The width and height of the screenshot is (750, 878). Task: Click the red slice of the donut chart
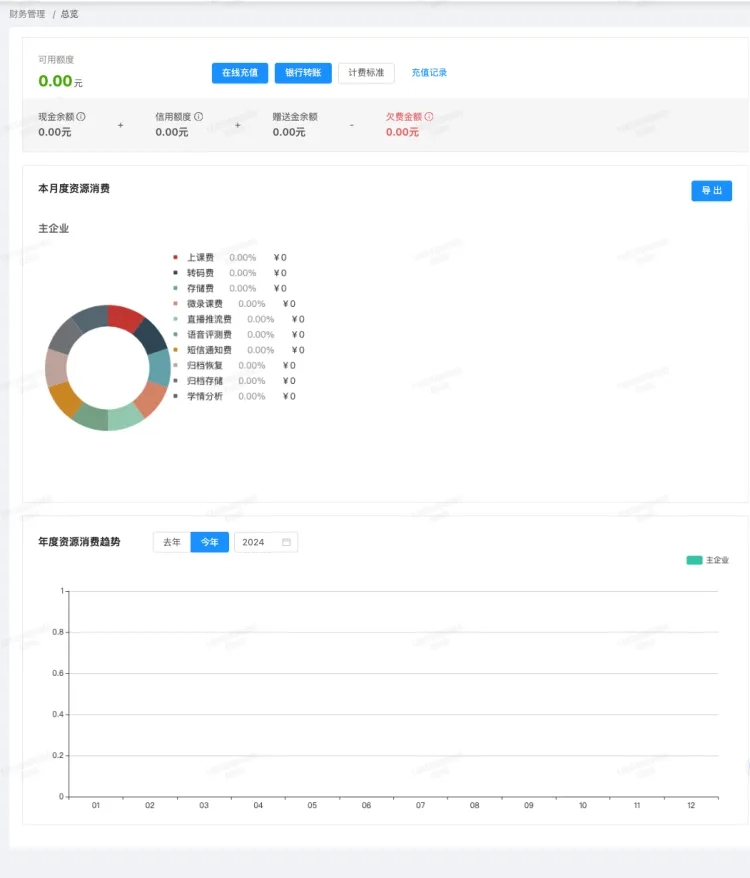[125, 317]
